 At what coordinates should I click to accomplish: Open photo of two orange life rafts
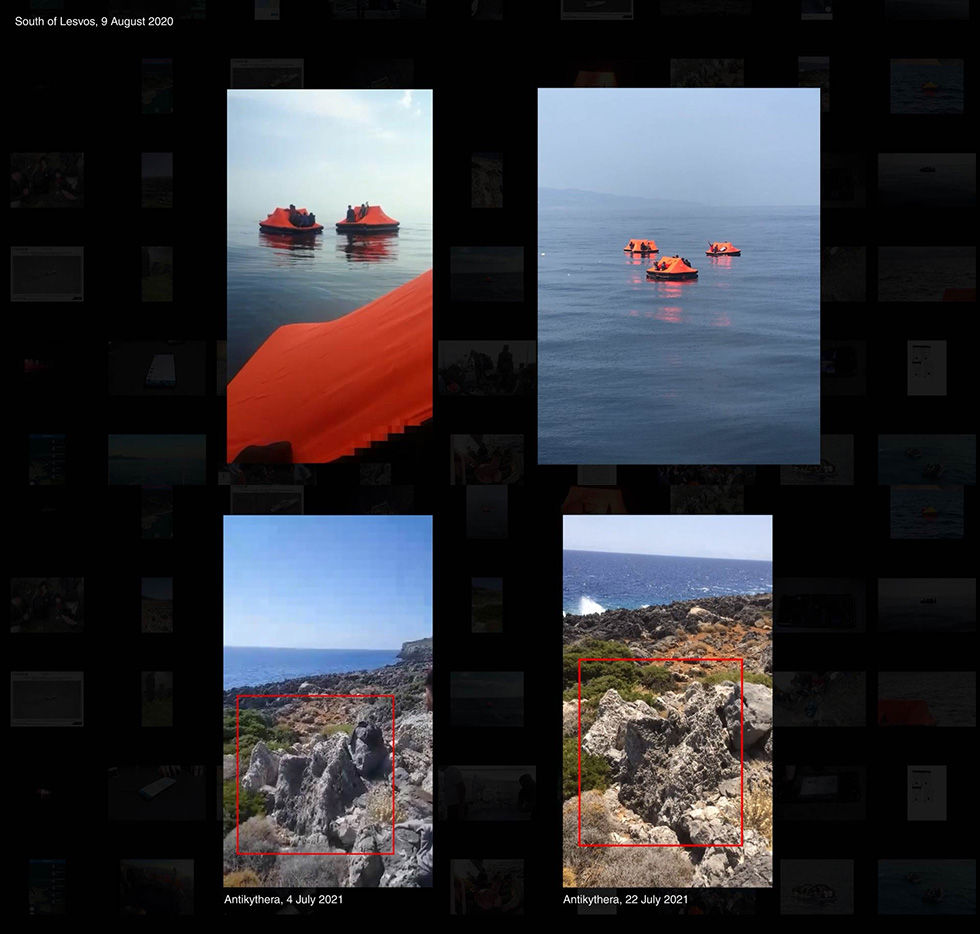click(329, 276)
